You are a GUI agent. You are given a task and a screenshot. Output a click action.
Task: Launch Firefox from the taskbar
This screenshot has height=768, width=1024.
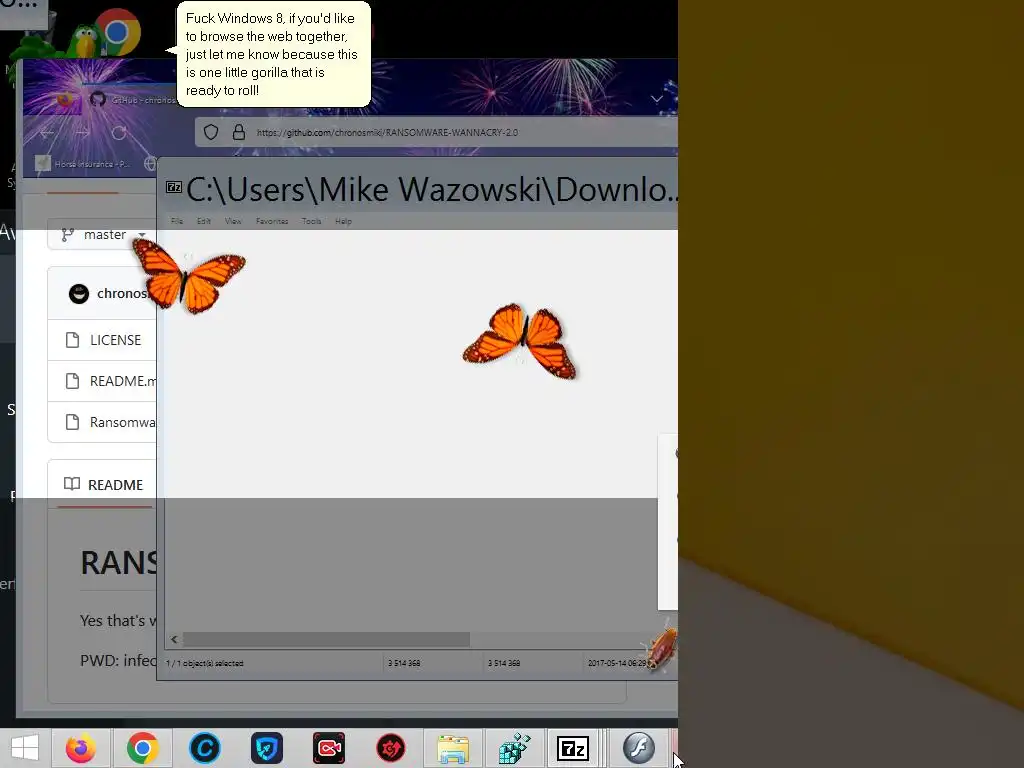coord(80,748)
